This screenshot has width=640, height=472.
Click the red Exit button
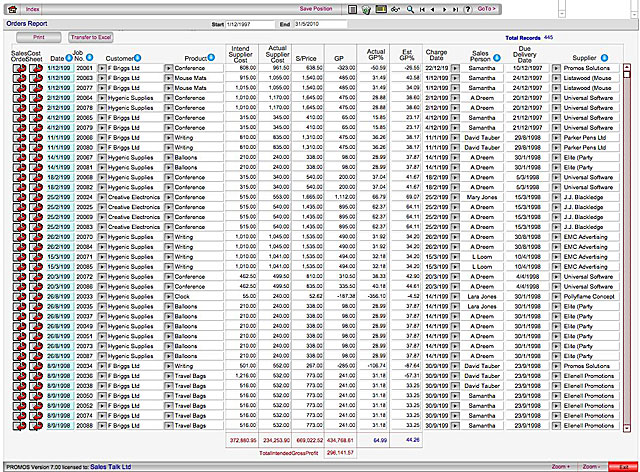(x=623, y=467)
